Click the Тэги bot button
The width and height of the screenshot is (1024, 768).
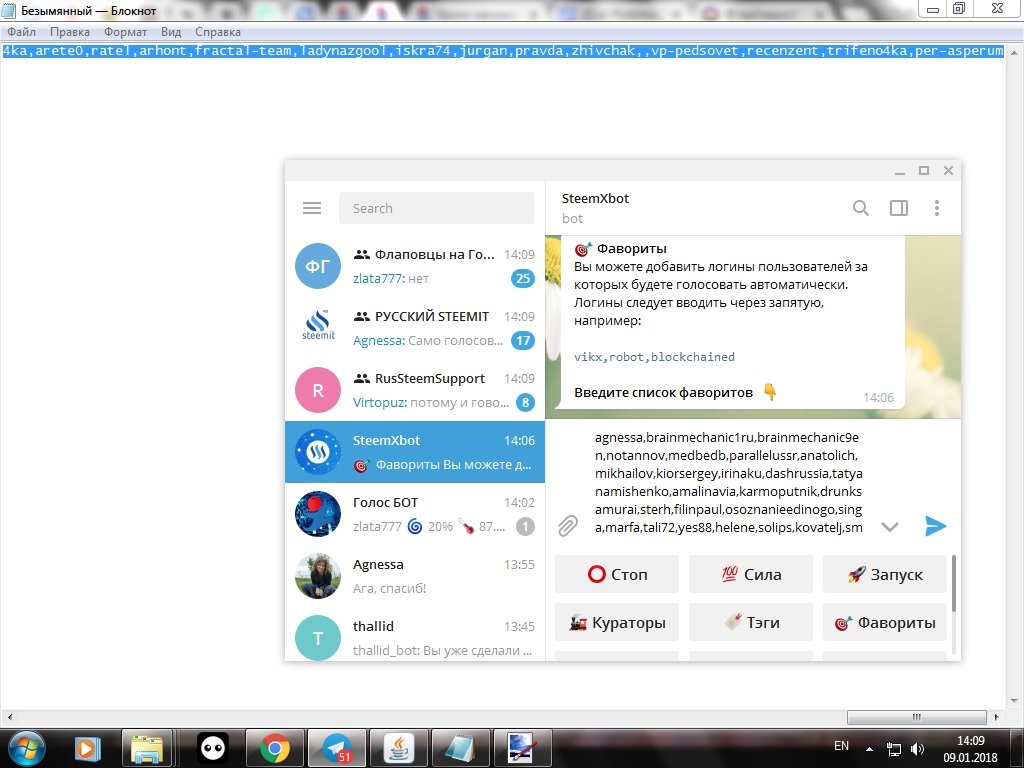pos(750,622)
